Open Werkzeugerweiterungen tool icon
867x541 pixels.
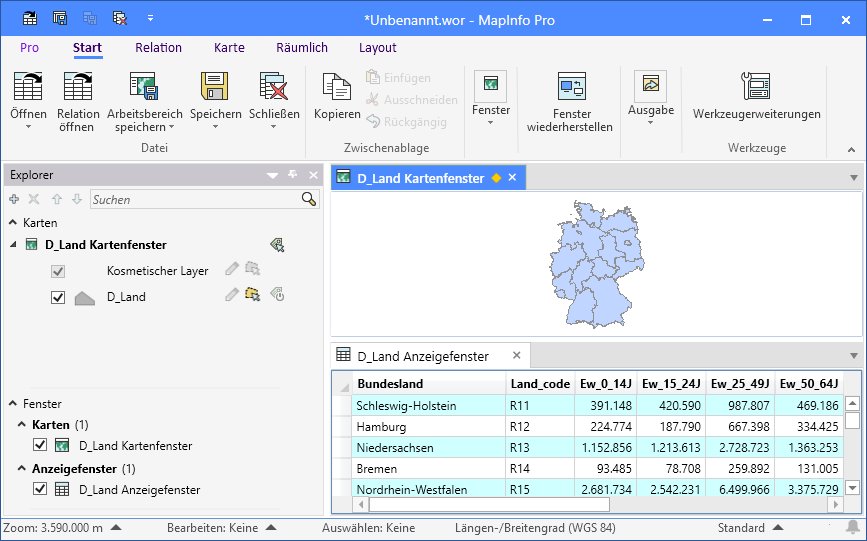756,86
